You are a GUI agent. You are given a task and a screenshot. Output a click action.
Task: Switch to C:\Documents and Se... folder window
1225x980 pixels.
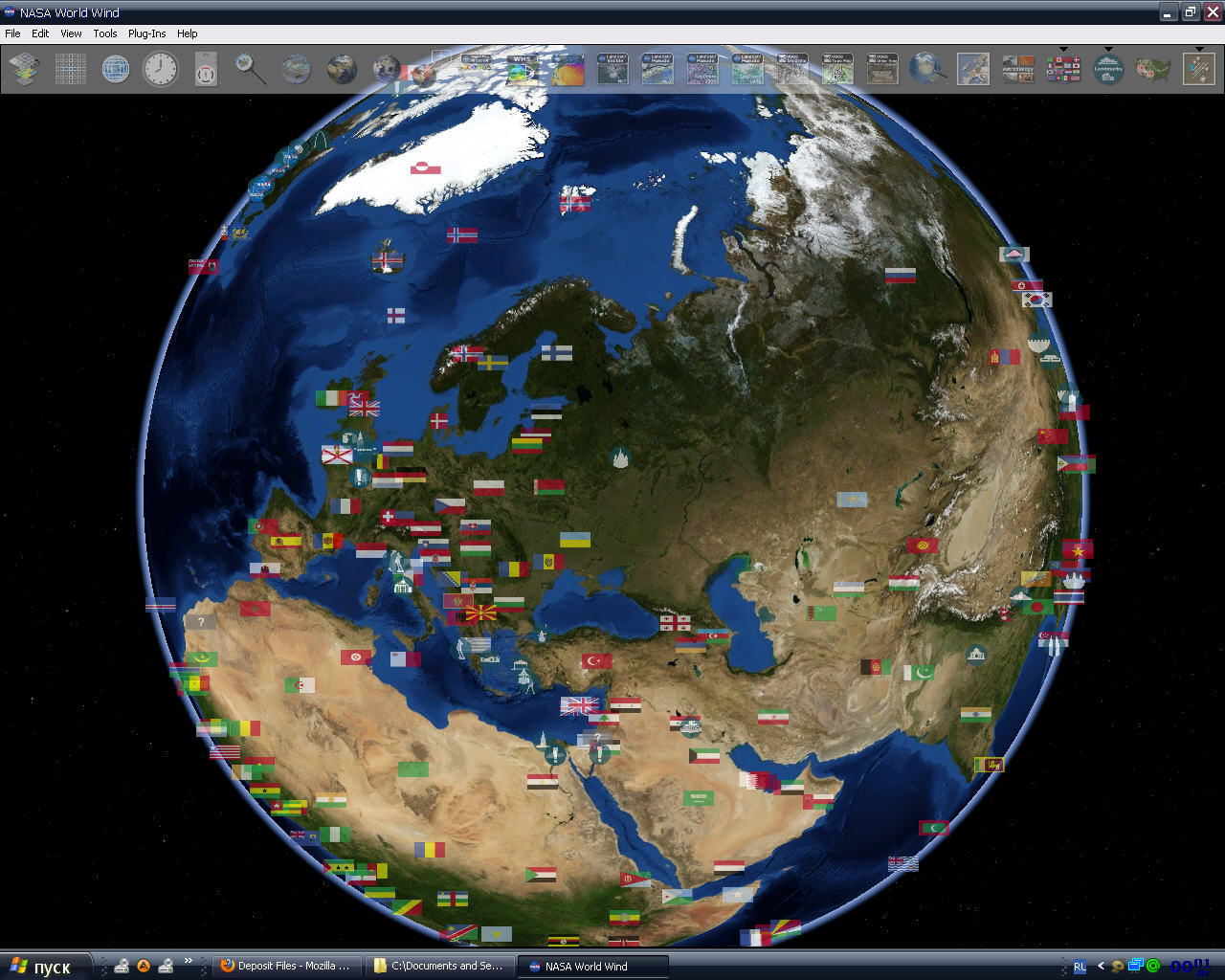438,966
